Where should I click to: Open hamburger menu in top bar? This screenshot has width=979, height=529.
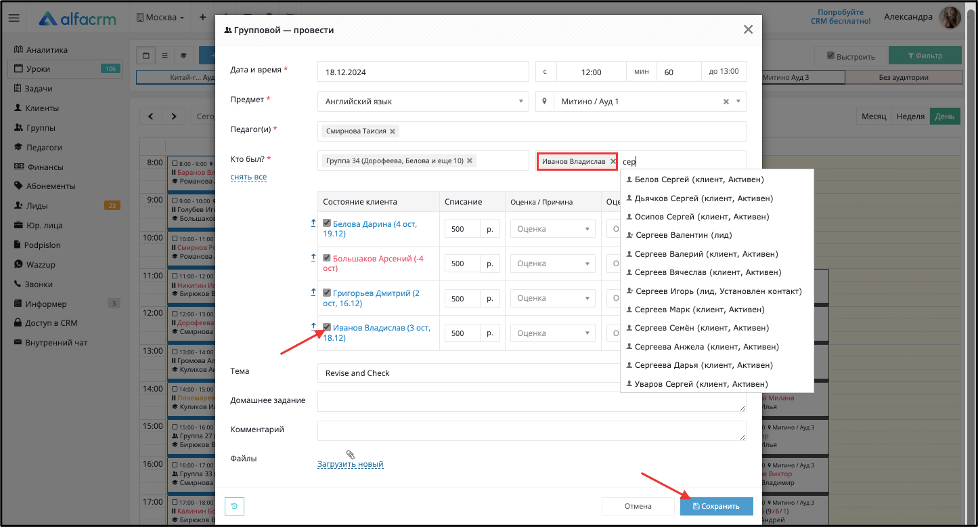pyautogui.click(x=14, y=18)
